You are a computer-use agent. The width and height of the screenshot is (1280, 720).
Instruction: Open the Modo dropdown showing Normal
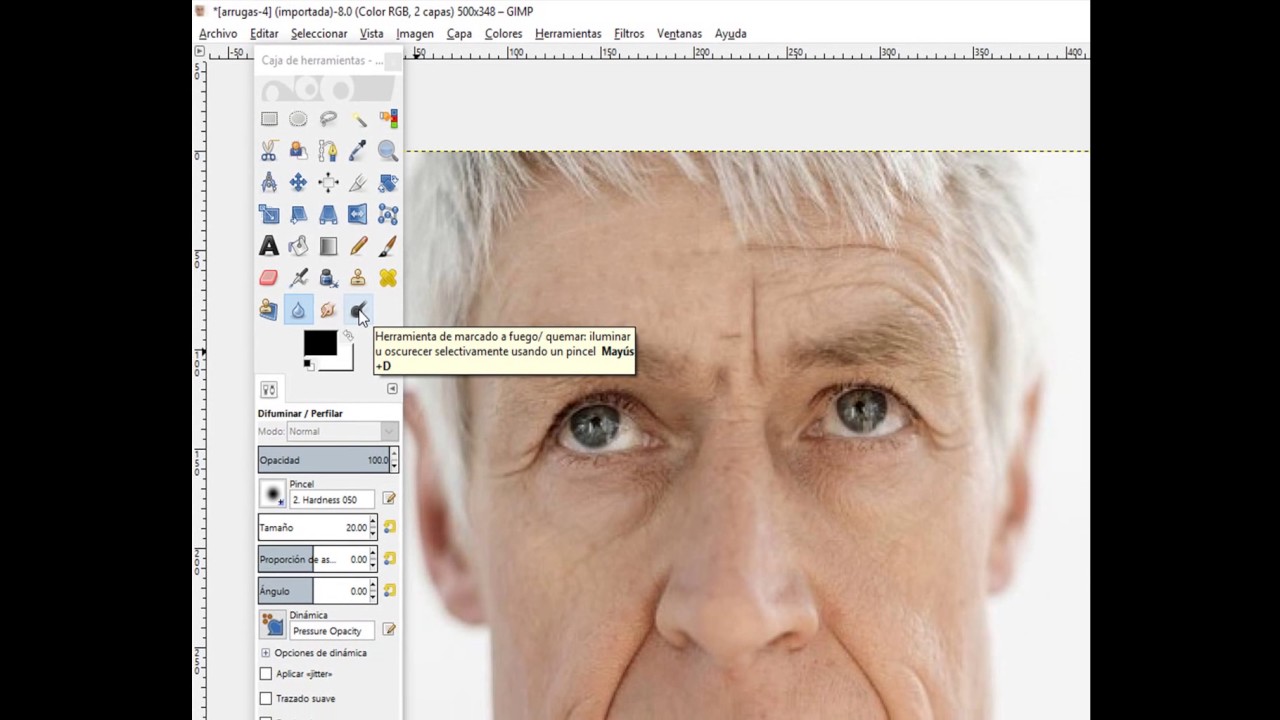point(342,431)
